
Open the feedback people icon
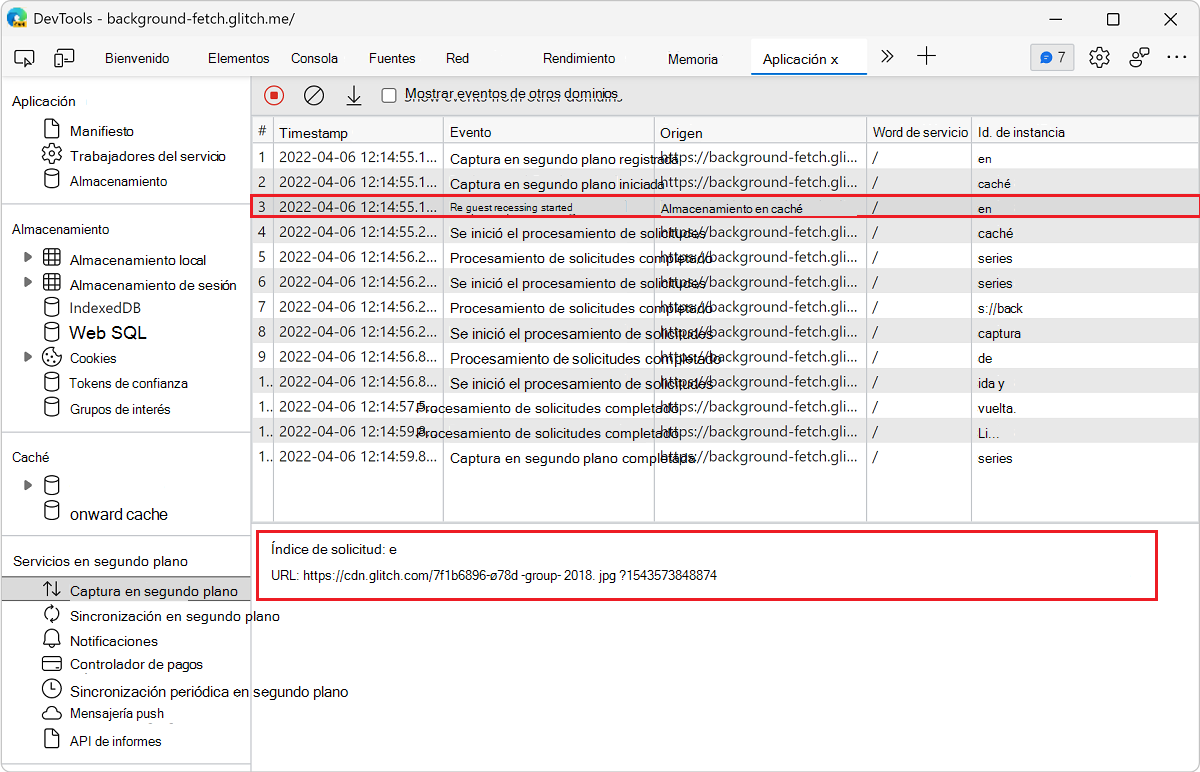click(x=1139, y=57)
